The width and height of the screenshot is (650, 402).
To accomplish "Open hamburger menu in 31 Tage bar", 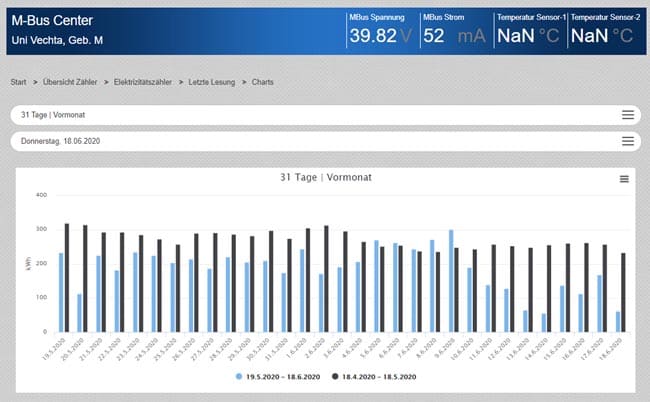I will (x=628, y=115).
